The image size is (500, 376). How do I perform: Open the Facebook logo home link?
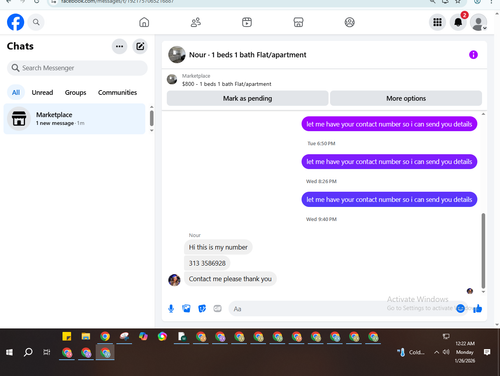[x=15, y=22]
